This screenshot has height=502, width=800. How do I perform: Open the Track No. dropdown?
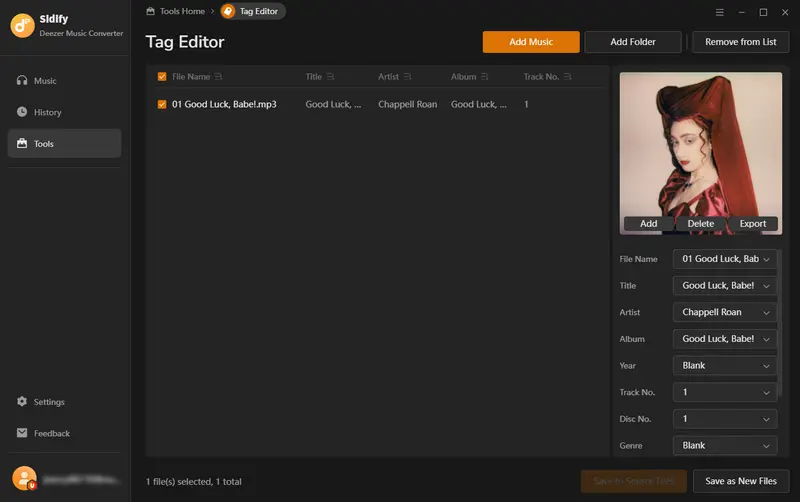click(766, 392)
